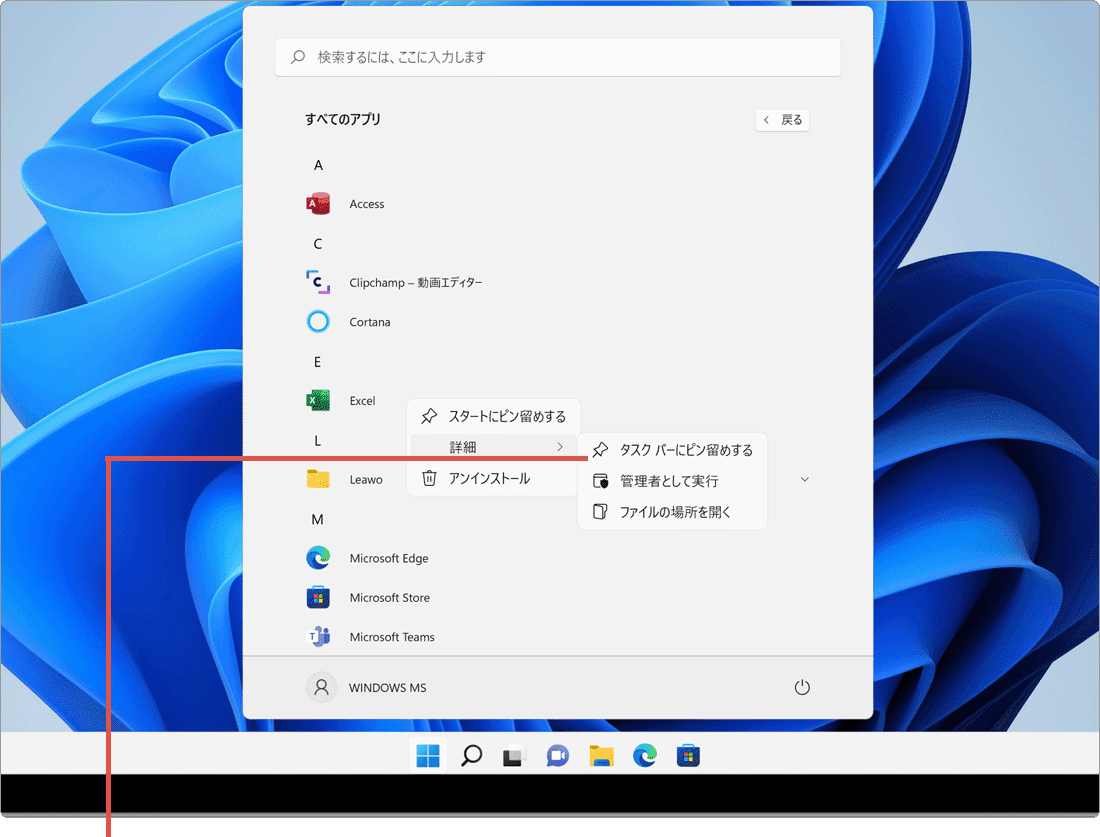The height and width of the screenshot is (837, 1100).
Task: Select スタートにピン留めする in context menu
Action: (493, 416)
